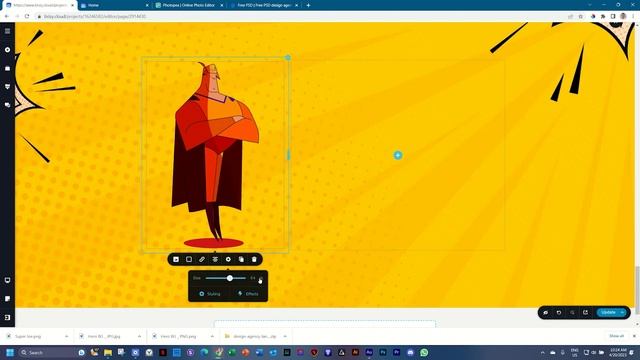Click the zoom magnifier icon in bottom bar
Image resolution: width=640 pixels, height=360 pixels.
[572, 313]
